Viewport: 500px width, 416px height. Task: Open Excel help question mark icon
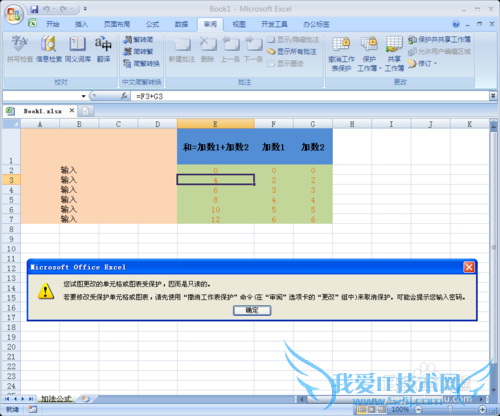(x=456, y=24)
